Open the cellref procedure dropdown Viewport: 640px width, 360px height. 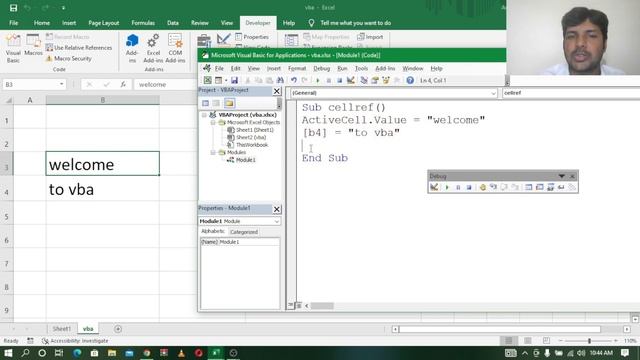click(571, 93)
